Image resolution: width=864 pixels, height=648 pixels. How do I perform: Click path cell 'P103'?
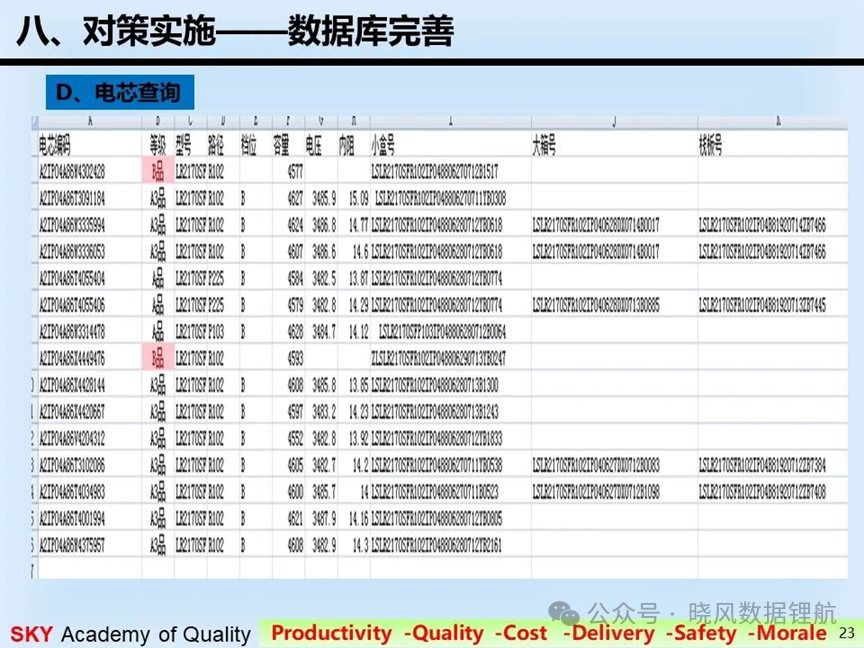(216, 332)
